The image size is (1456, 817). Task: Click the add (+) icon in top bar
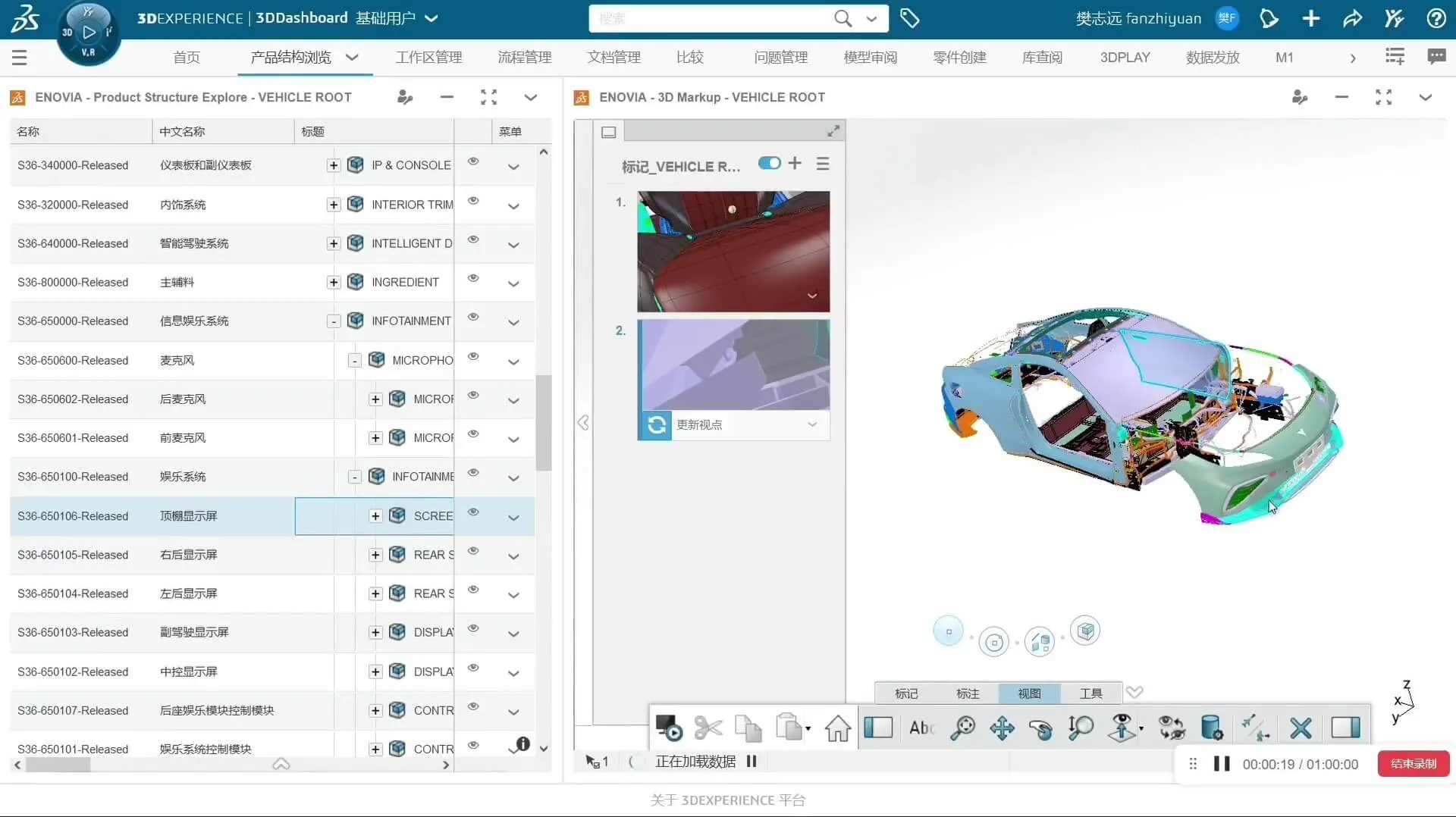coord(1311,18)
